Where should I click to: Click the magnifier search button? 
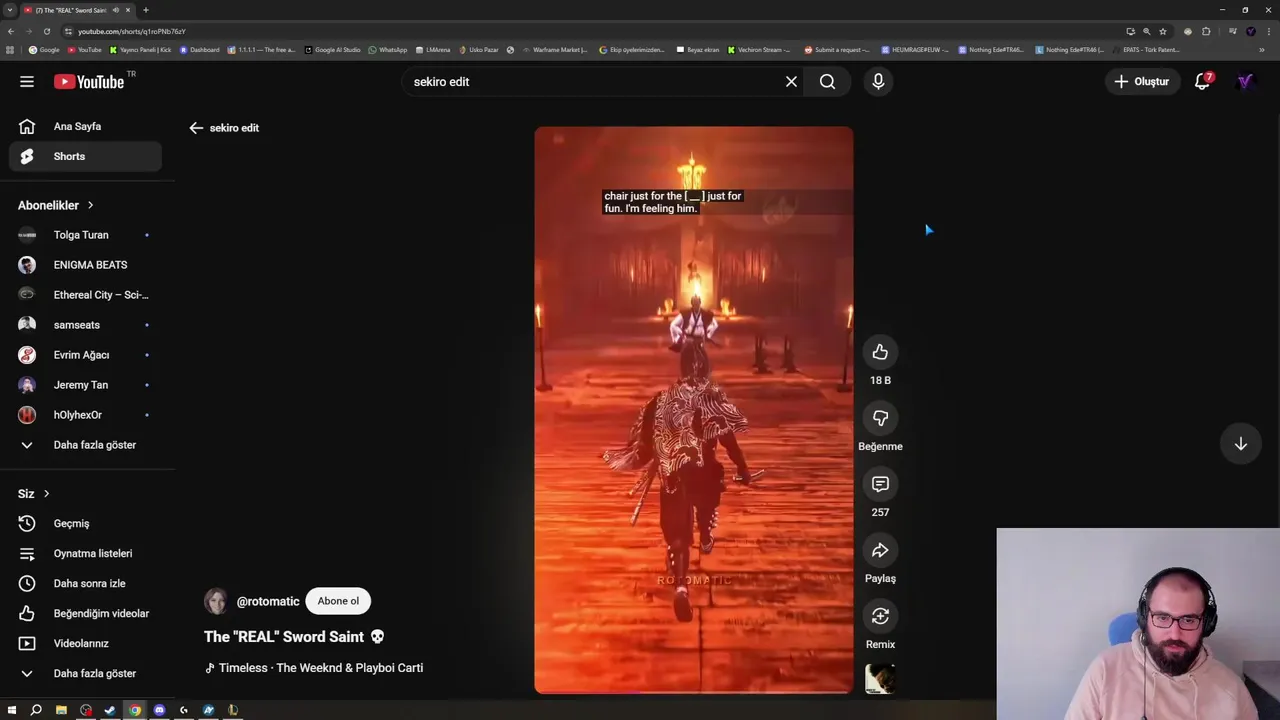coord(827,82)
